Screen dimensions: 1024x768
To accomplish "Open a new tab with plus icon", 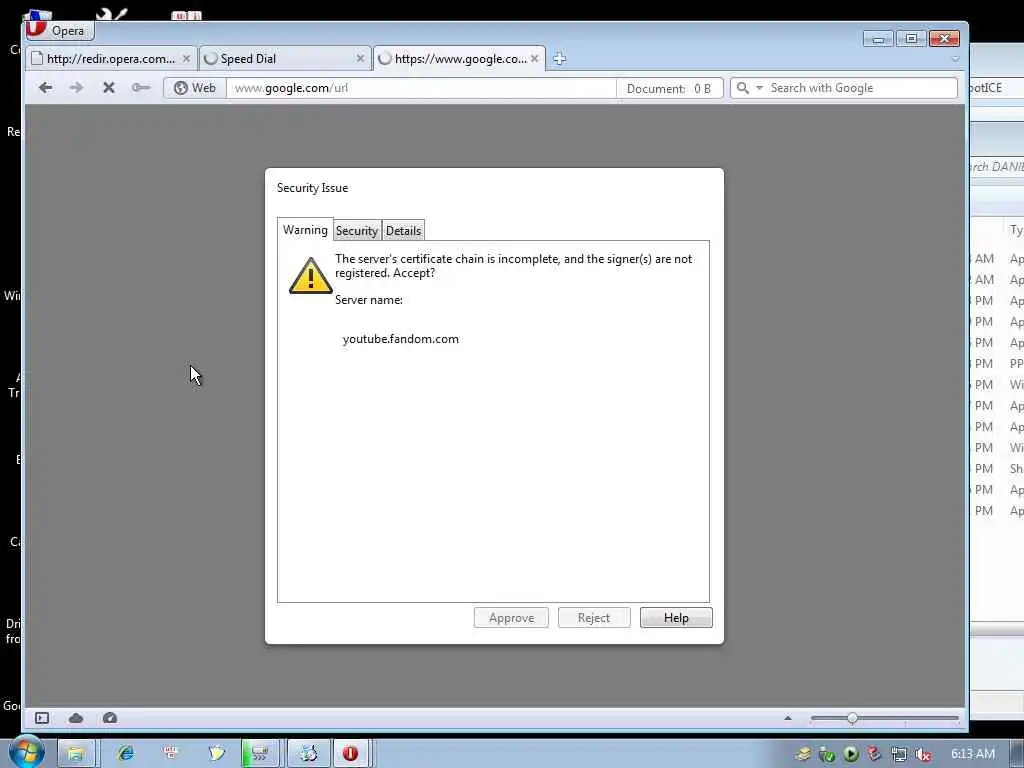I will 559,59.
